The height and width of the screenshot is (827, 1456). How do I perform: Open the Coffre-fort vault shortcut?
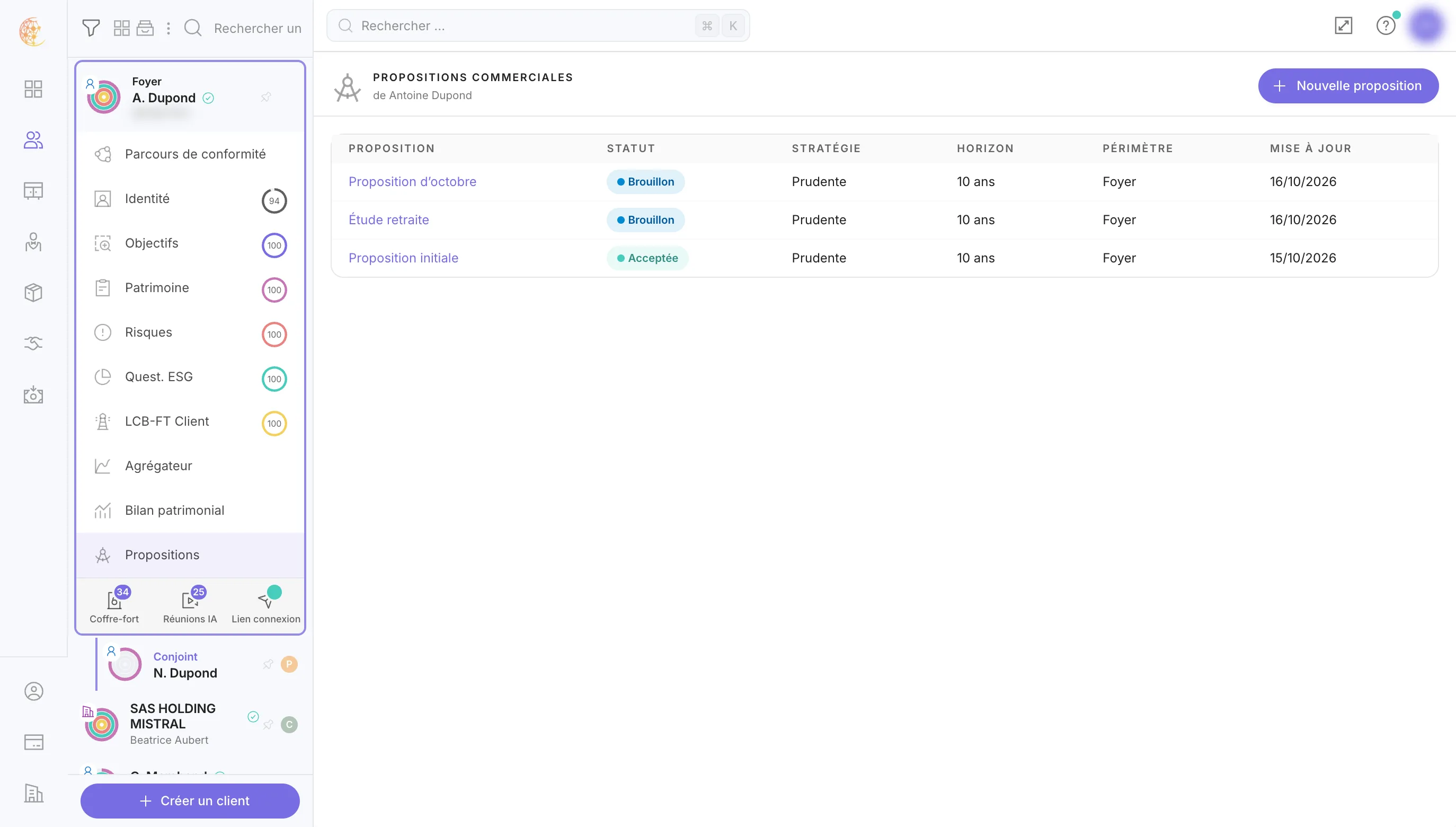pos(114,605)
